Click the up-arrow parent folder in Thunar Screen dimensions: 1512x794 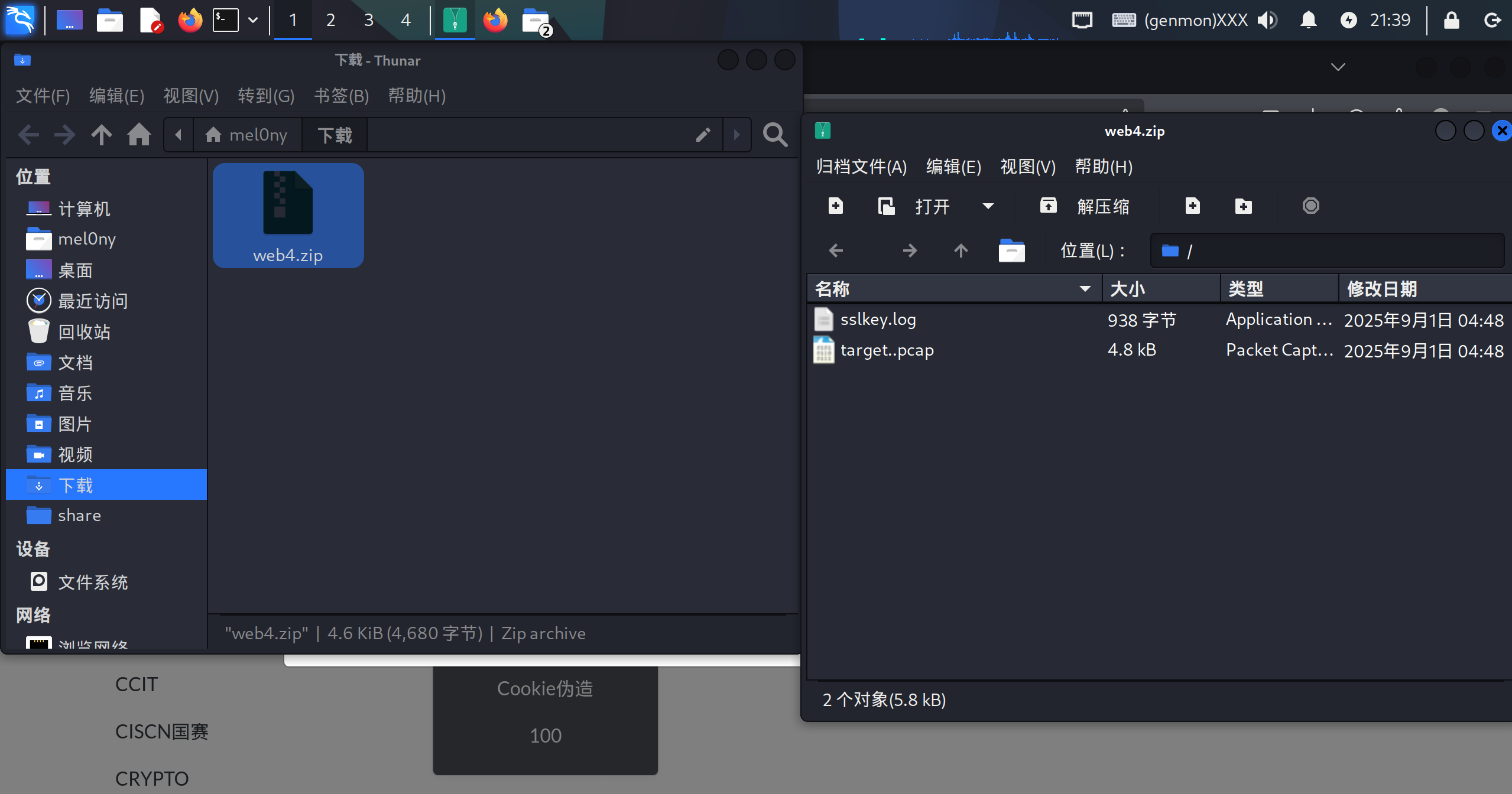click(x=101, y=135)
